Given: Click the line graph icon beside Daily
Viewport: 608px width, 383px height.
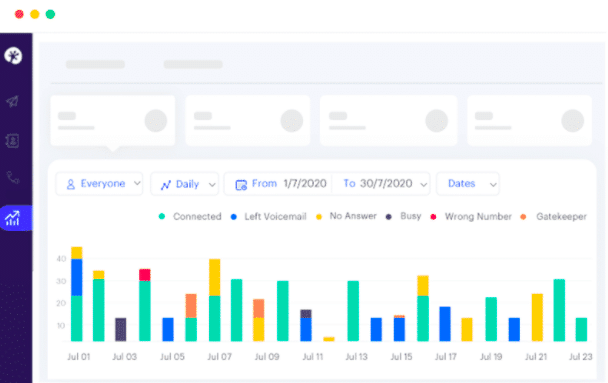Looking at the screenshot, I should point(166,185).
